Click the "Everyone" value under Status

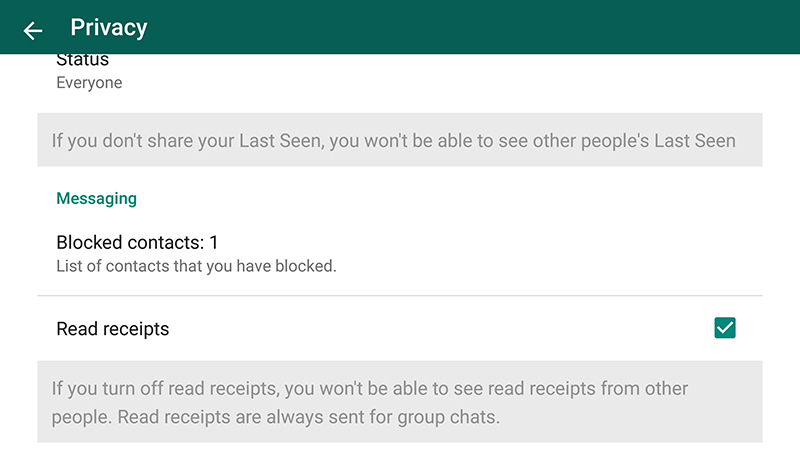(89, 83)
